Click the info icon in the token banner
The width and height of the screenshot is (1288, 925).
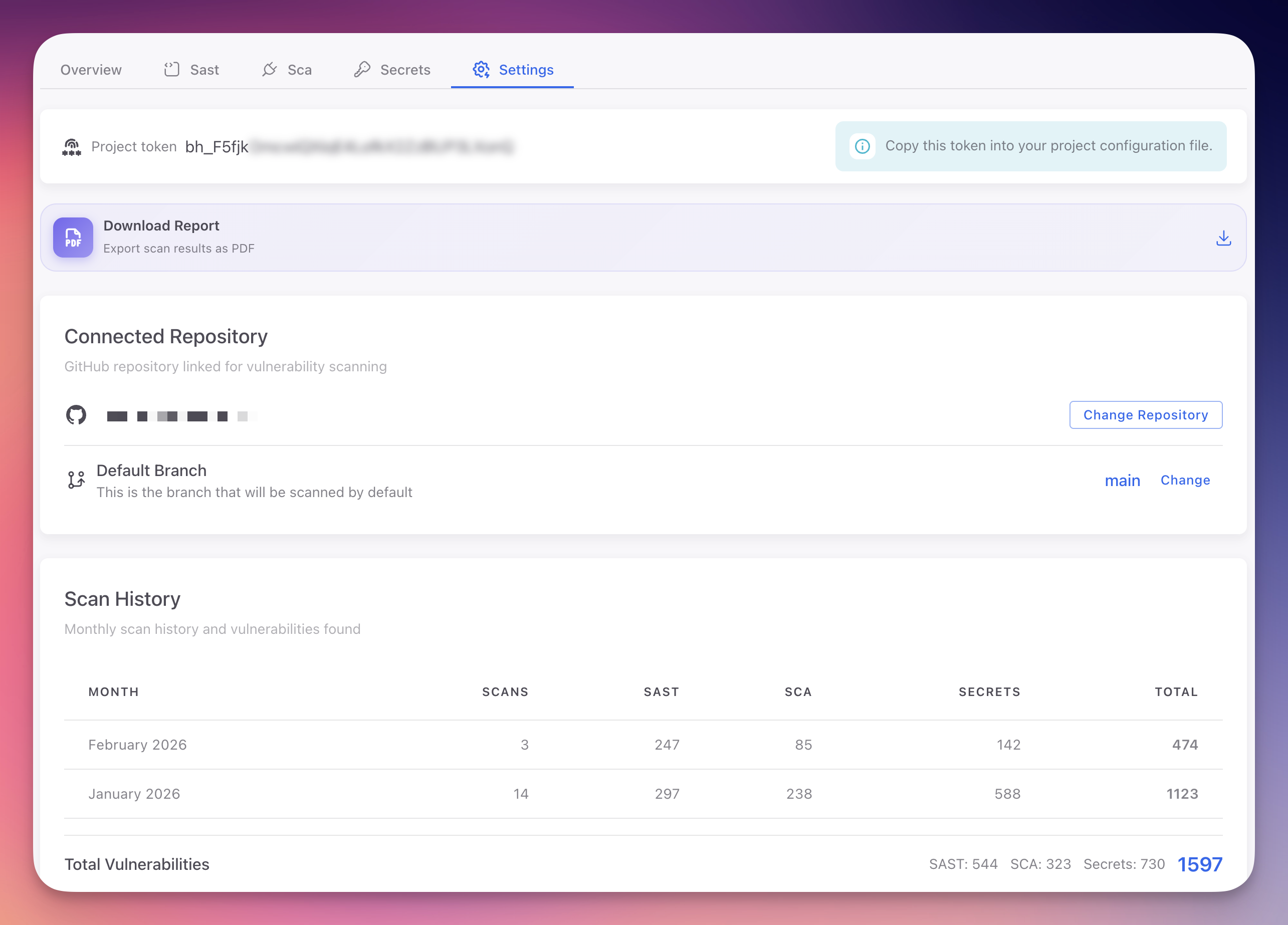[x=862, y=146]
